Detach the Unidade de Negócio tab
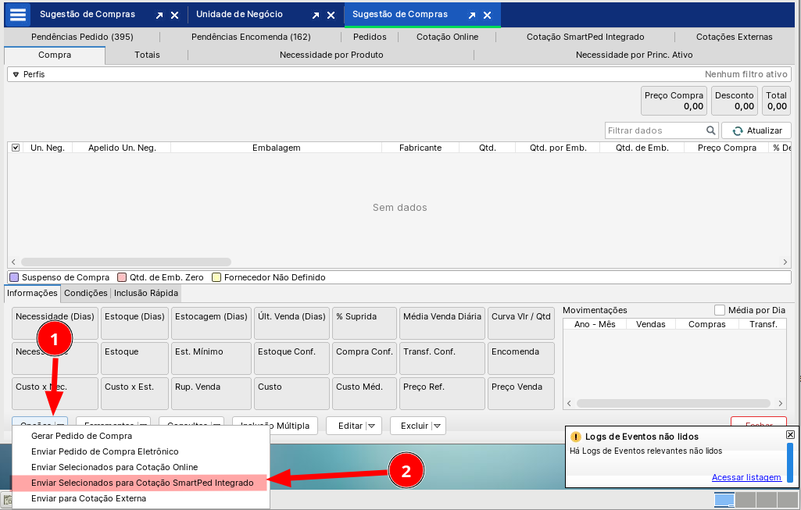 316,16
